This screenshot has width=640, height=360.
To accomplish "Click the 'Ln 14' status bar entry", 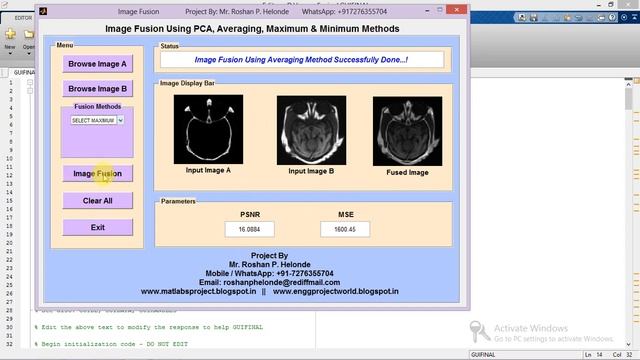I will click(x=594, y=355).
